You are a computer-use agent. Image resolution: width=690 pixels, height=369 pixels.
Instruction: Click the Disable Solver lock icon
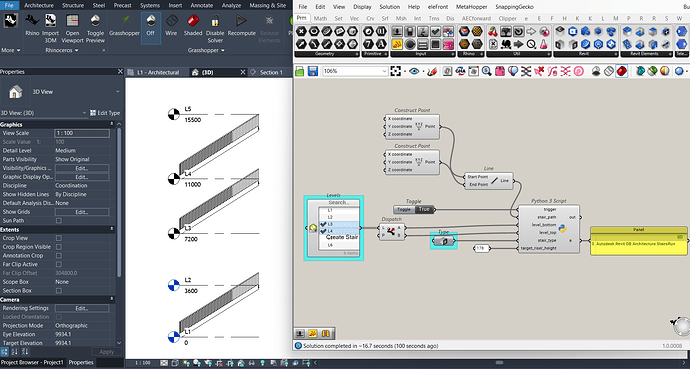[215, 21]
